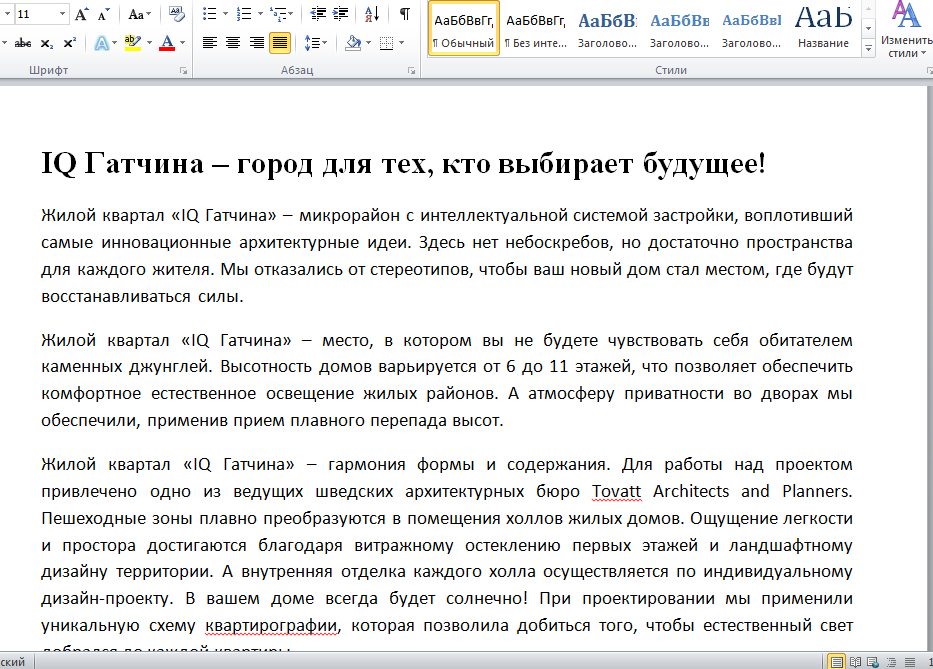Click the Clear Formatting eraser icon
The height and width of the screenshot is (669, 933).
click(x=178, y=14)
